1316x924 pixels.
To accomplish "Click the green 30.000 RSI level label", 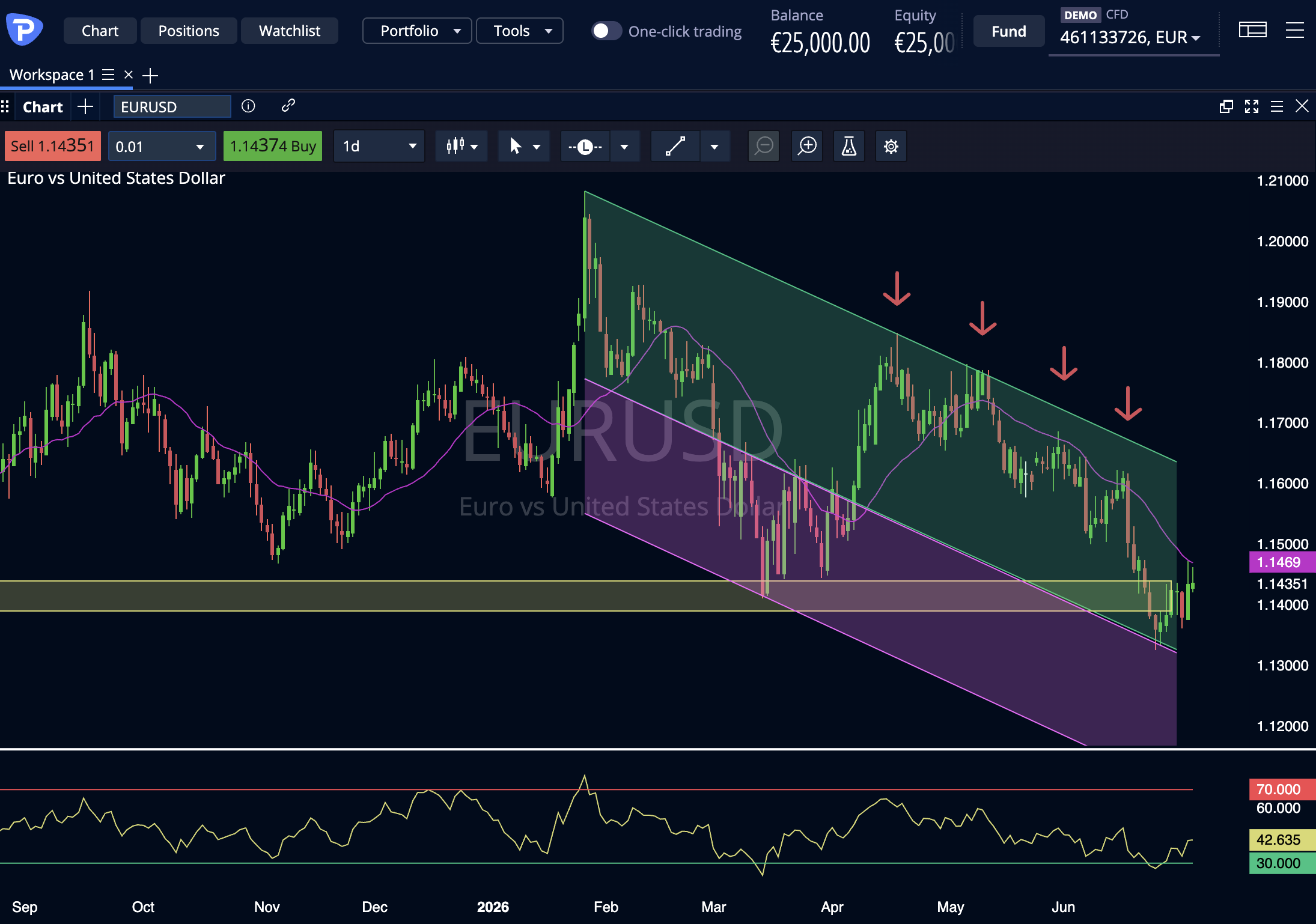I will (x=1282, y=863).
